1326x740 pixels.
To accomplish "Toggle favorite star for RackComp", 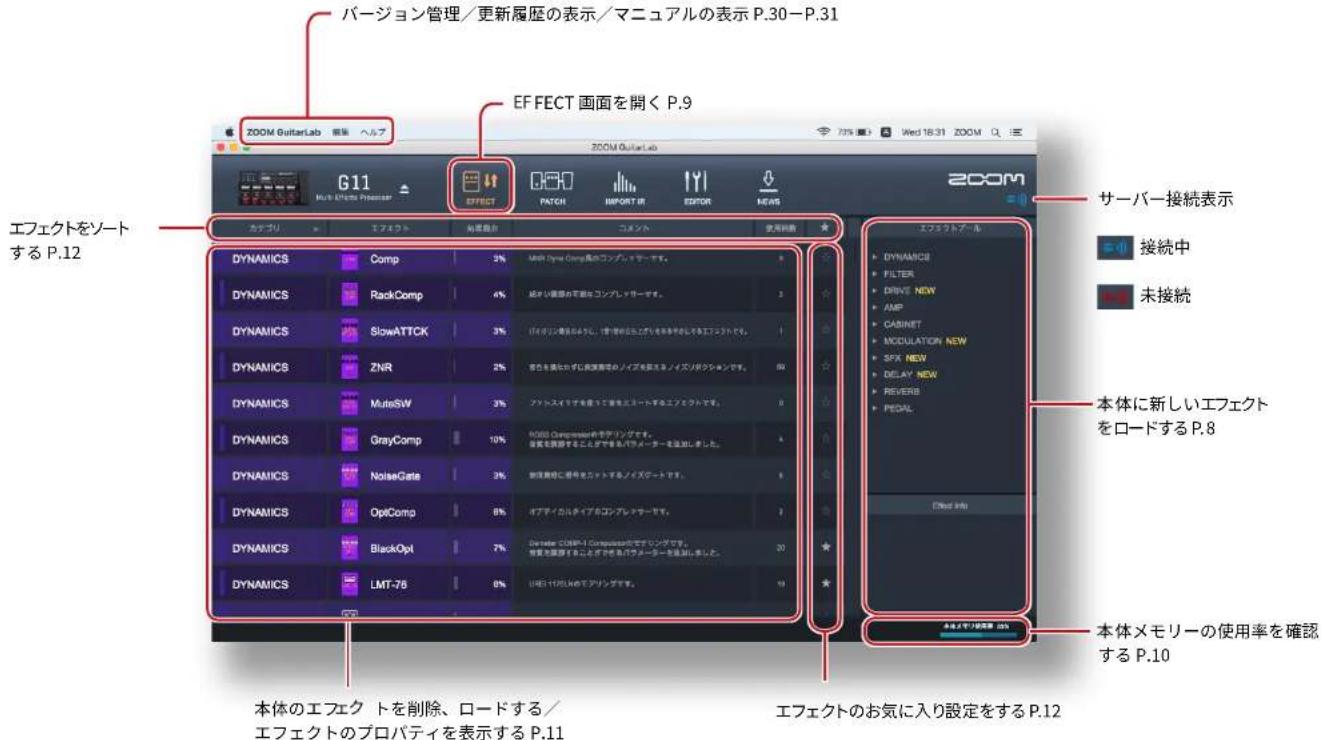I will point(826,295).
